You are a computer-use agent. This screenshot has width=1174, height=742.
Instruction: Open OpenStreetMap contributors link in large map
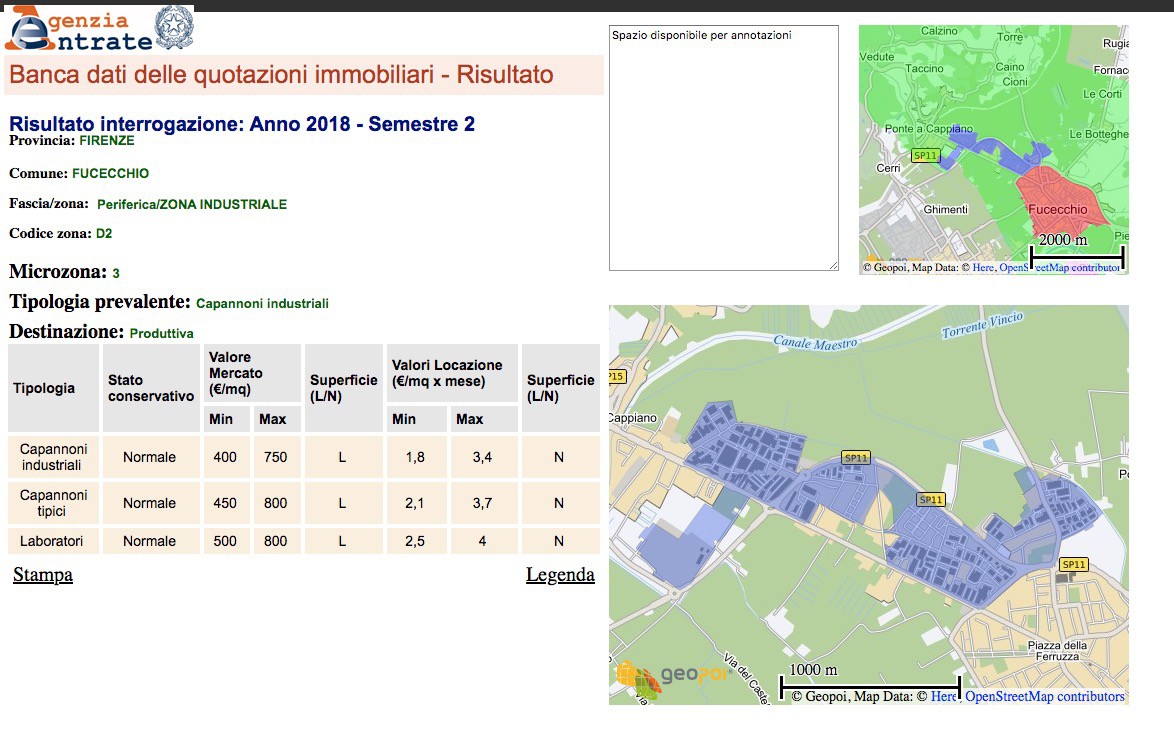(x=1044, y=697)
